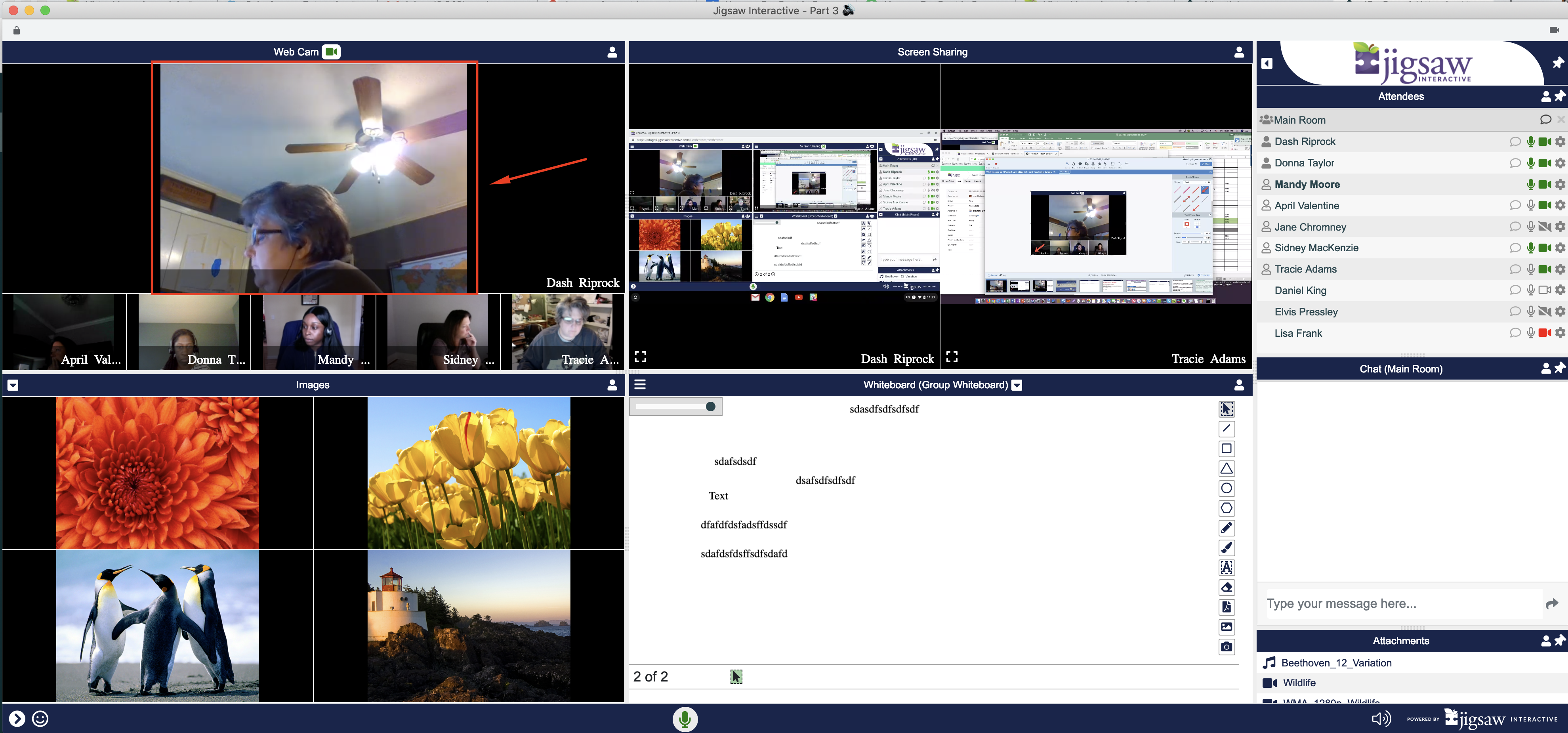Select the line drawing tool in whiteboard
1568x733 pixels.
tap(1226, 429)
